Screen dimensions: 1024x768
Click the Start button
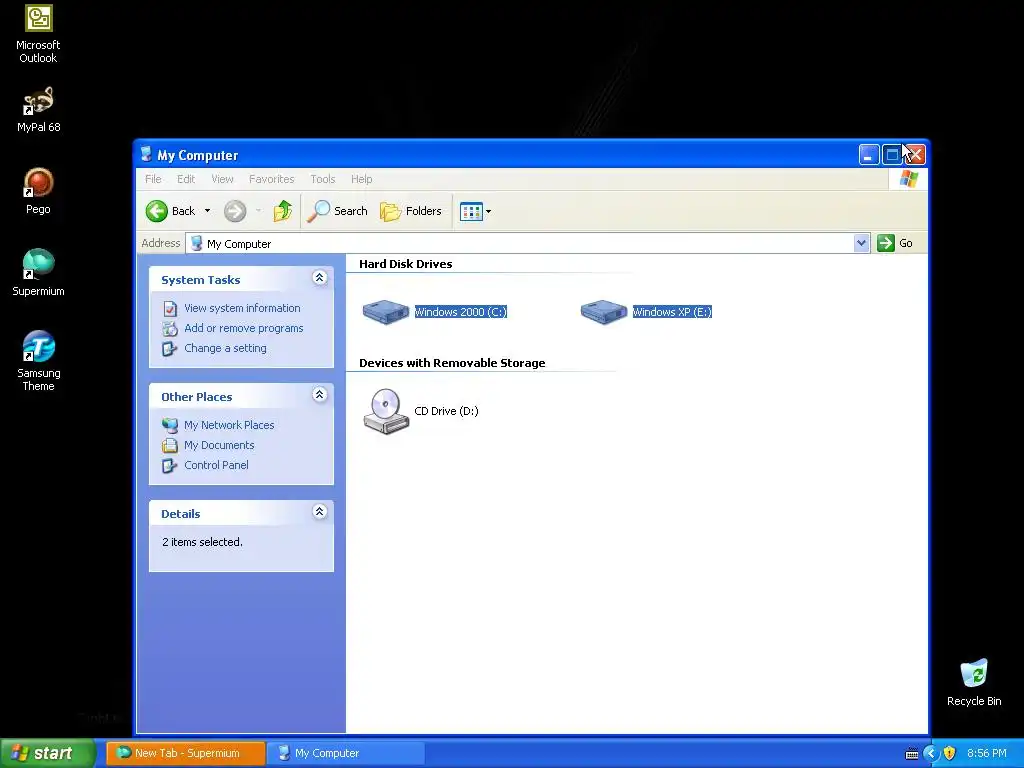point(47,753)
